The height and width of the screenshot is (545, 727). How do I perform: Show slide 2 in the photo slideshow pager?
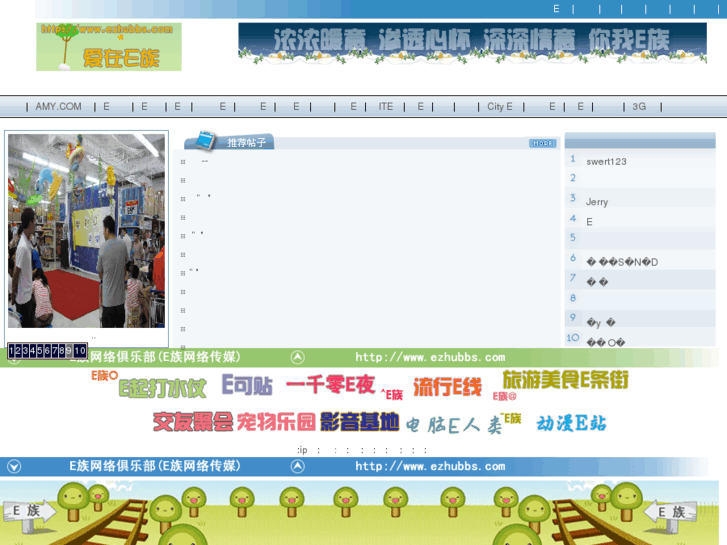[19, 351]
